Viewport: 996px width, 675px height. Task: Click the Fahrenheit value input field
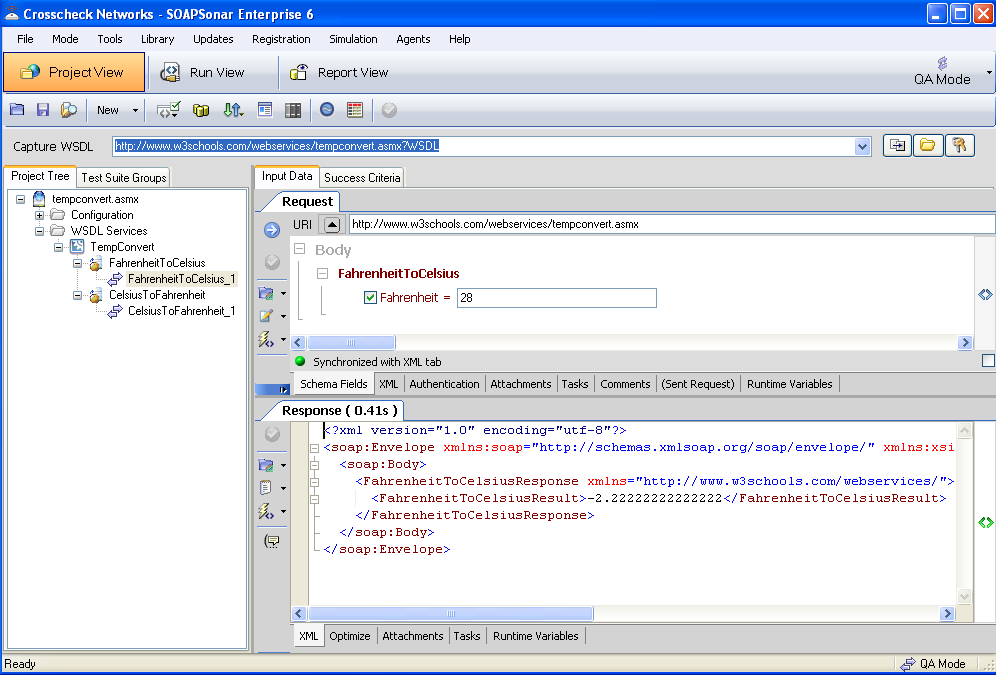pos(556,298)
